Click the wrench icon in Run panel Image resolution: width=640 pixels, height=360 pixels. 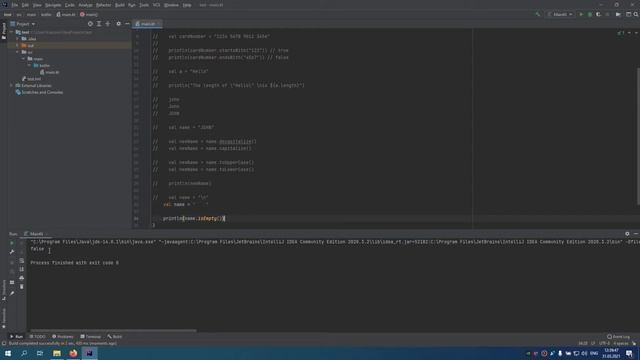12,252
